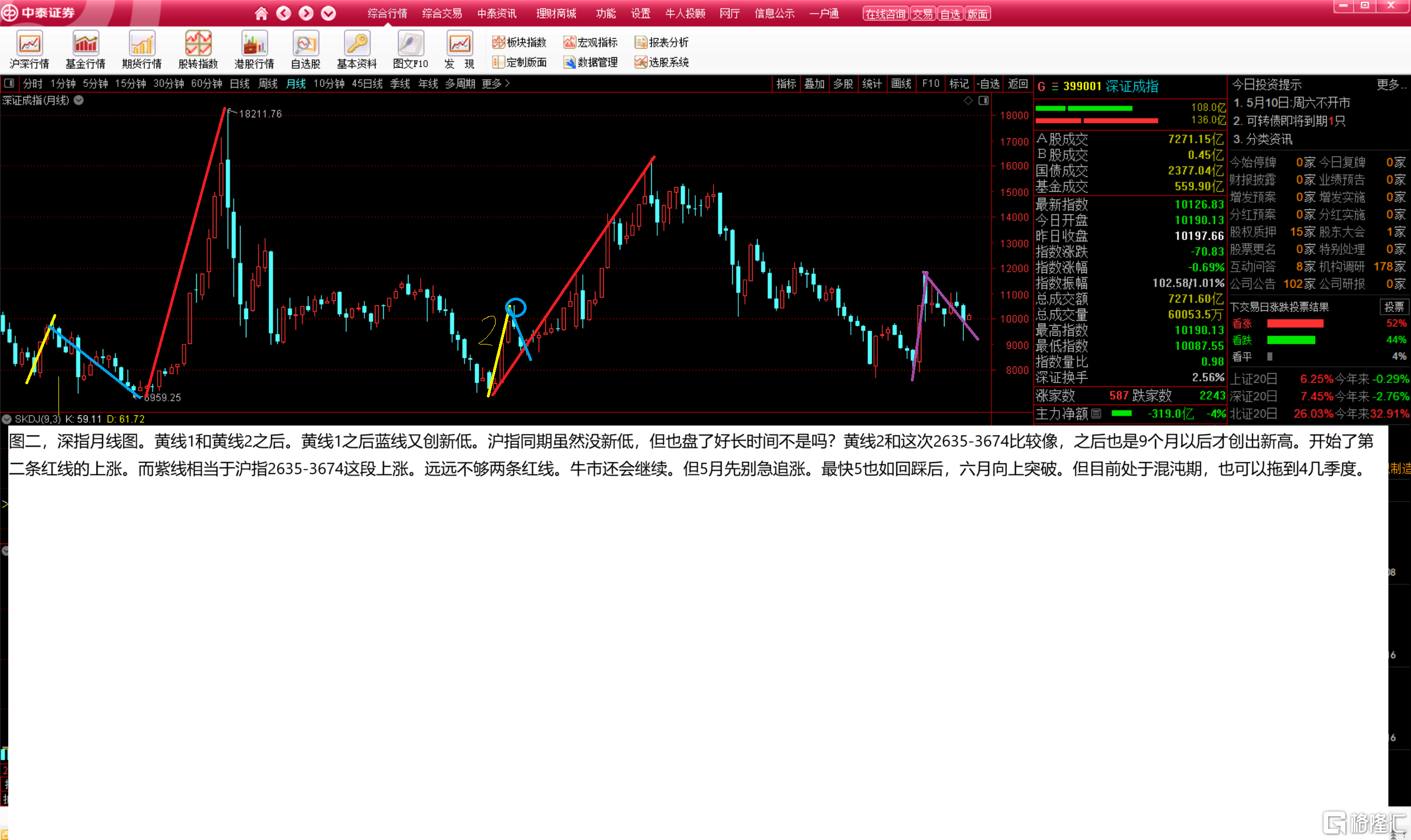Open 设置 menu
This screenshot has height=840, width=1411.
[641, 14]
